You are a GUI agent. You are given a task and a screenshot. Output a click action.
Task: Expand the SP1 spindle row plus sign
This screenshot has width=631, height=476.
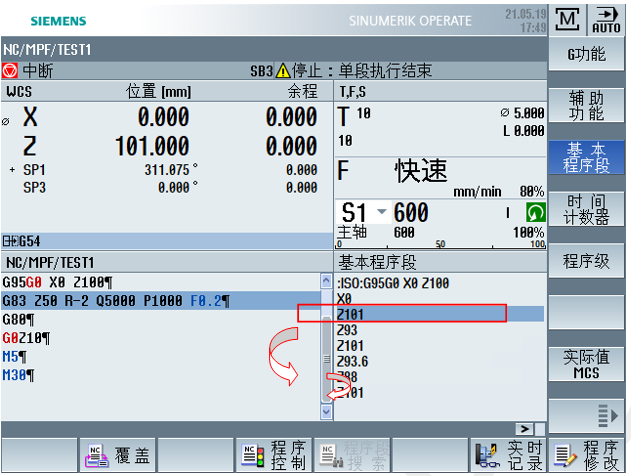point(12,170)
